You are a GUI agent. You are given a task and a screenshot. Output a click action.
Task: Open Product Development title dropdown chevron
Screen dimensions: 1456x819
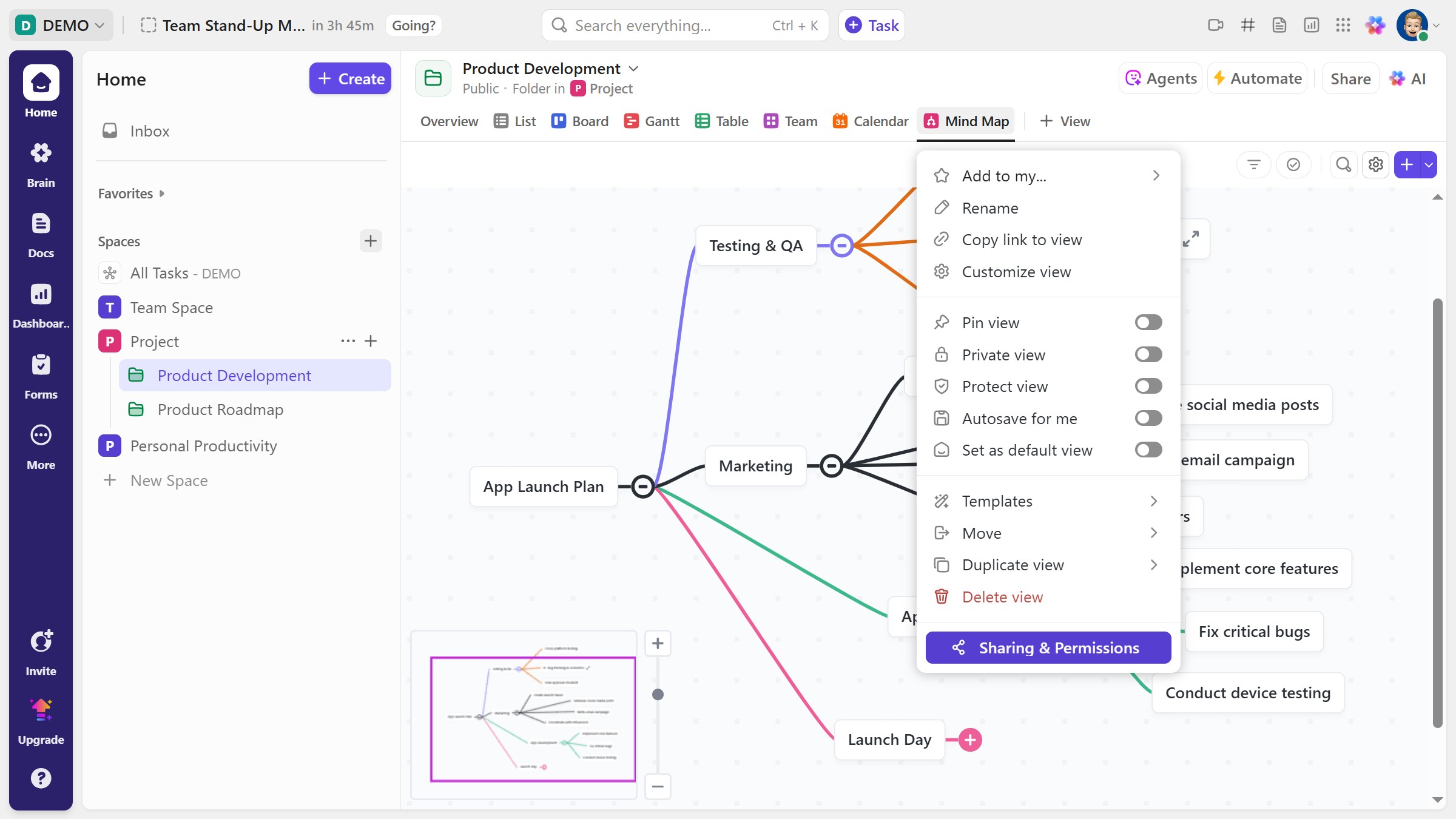click(x=633, y=69)
